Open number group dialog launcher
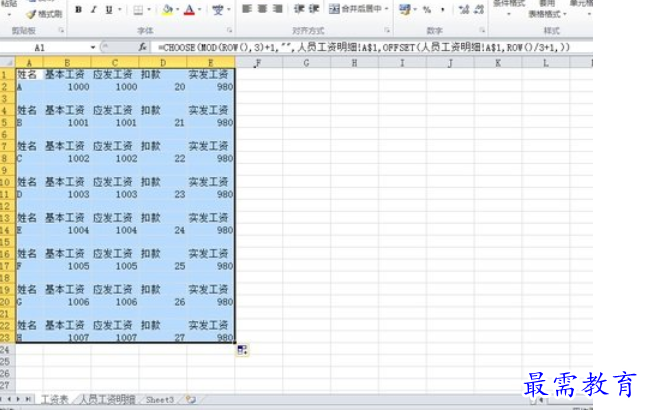 pyautogui.click(x=482, y=30)
